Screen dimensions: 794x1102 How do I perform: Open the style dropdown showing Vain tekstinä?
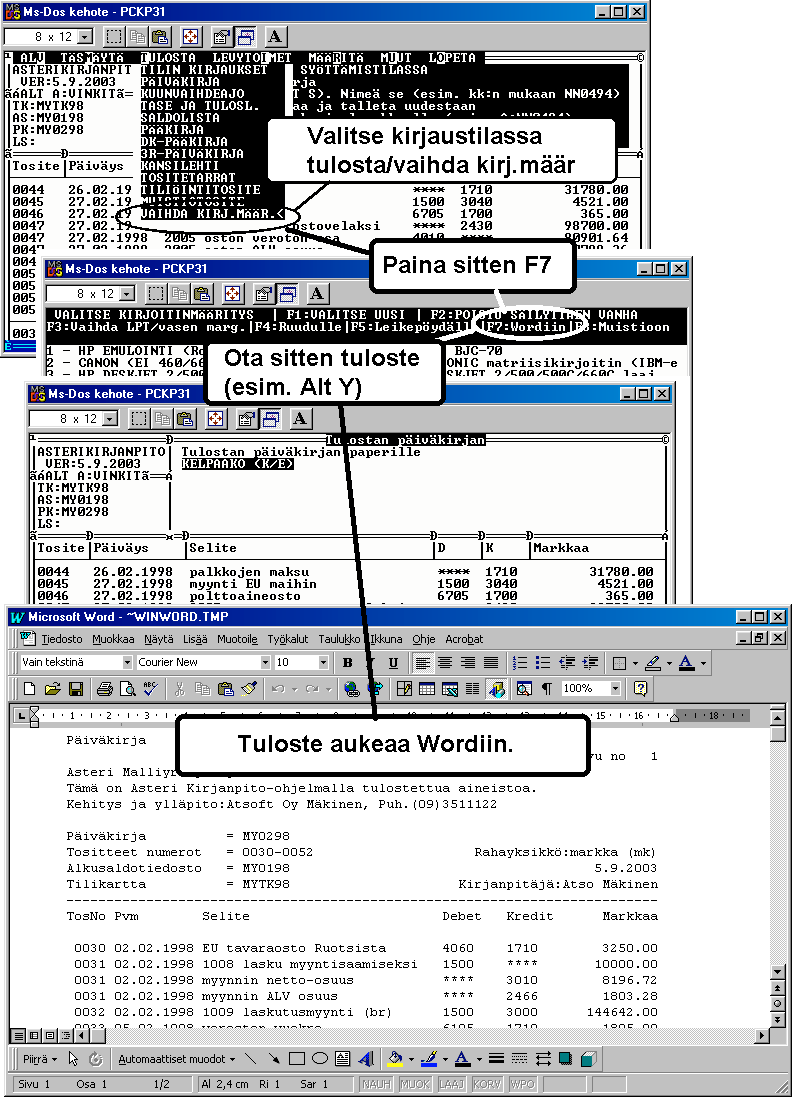click(127, 662)
